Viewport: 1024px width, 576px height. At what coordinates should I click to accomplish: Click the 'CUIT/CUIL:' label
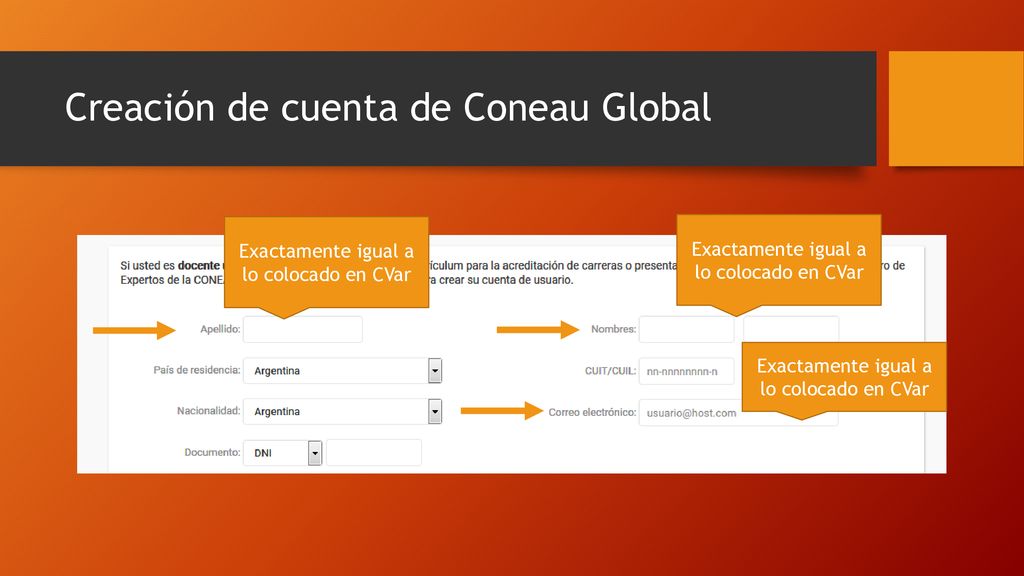click(x=610, y=371)
